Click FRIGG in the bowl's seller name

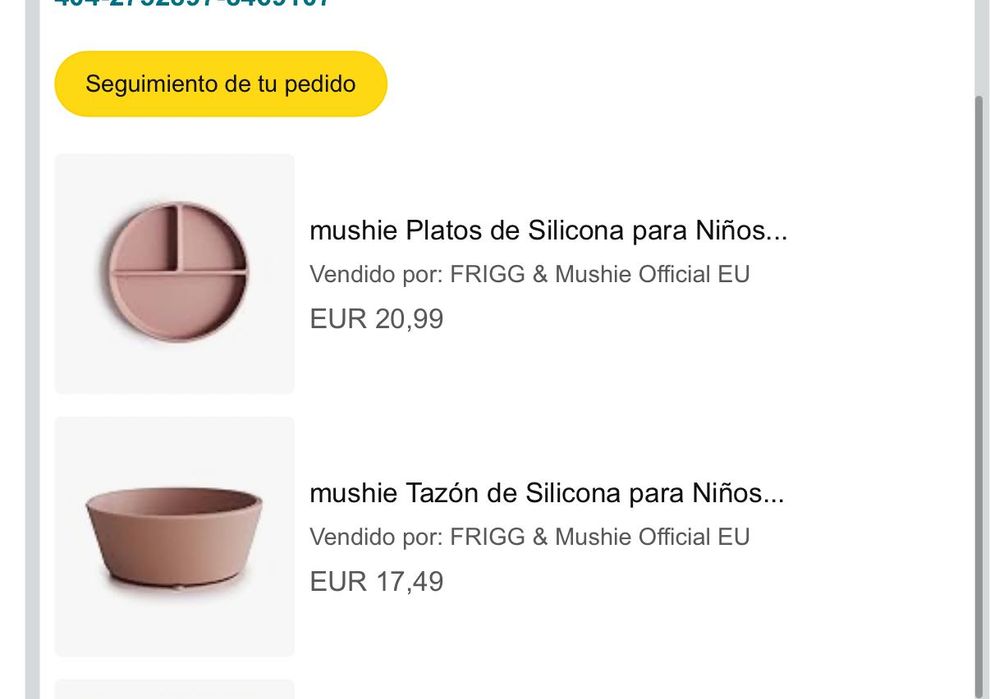pos(487,536)
